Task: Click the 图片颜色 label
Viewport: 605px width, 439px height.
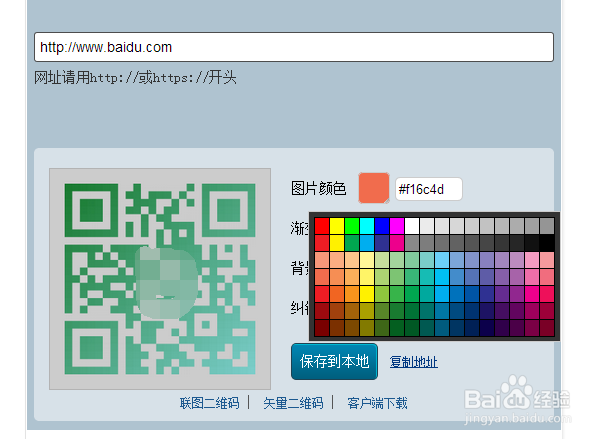Action: 318,189
